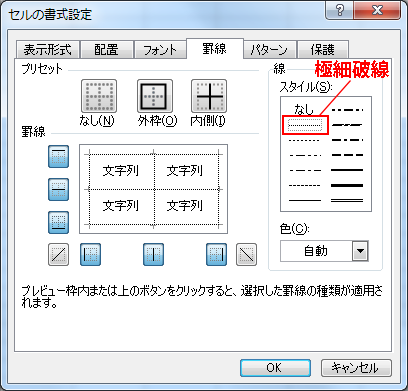
Task: Toggle the diagonal down border button
Action: click(246, 255)
